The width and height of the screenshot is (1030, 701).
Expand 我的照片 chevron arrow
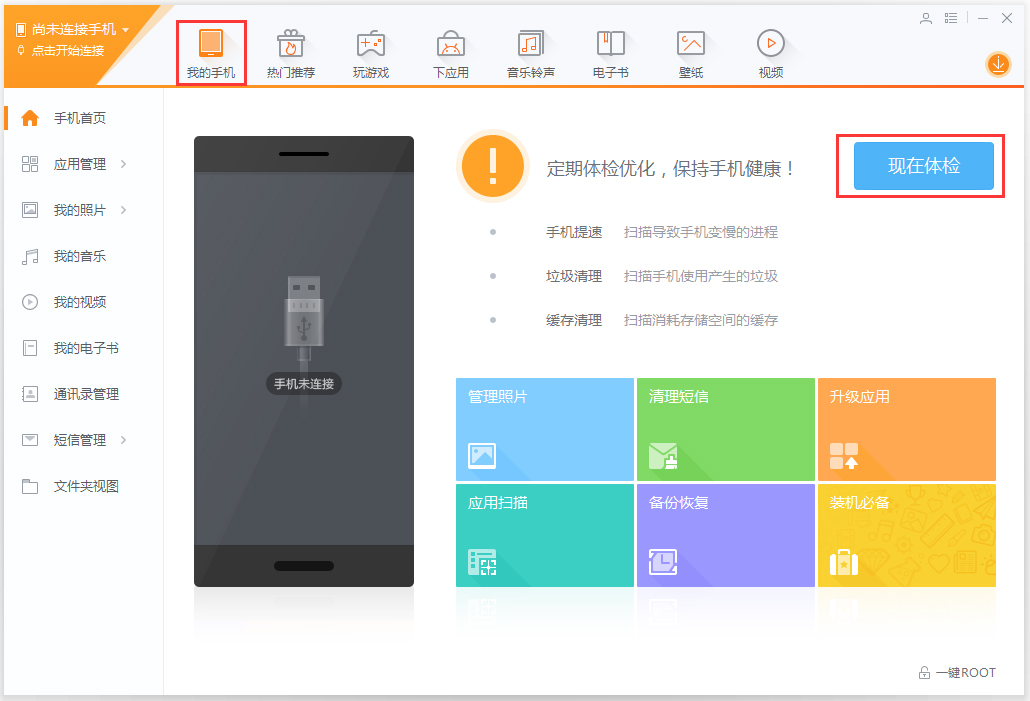click(x=123, y=210)
